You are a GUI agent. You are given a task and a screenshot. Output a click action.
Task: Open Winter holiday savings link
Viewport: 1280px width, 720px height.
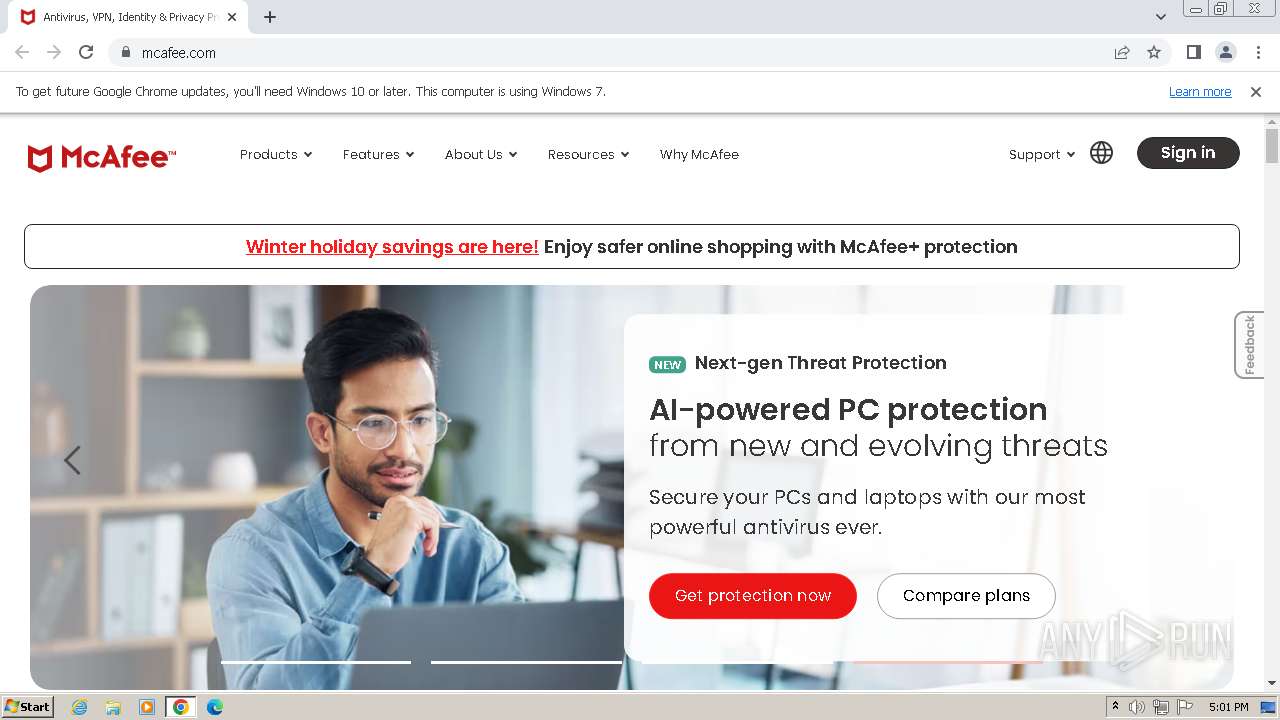[392, 247]
